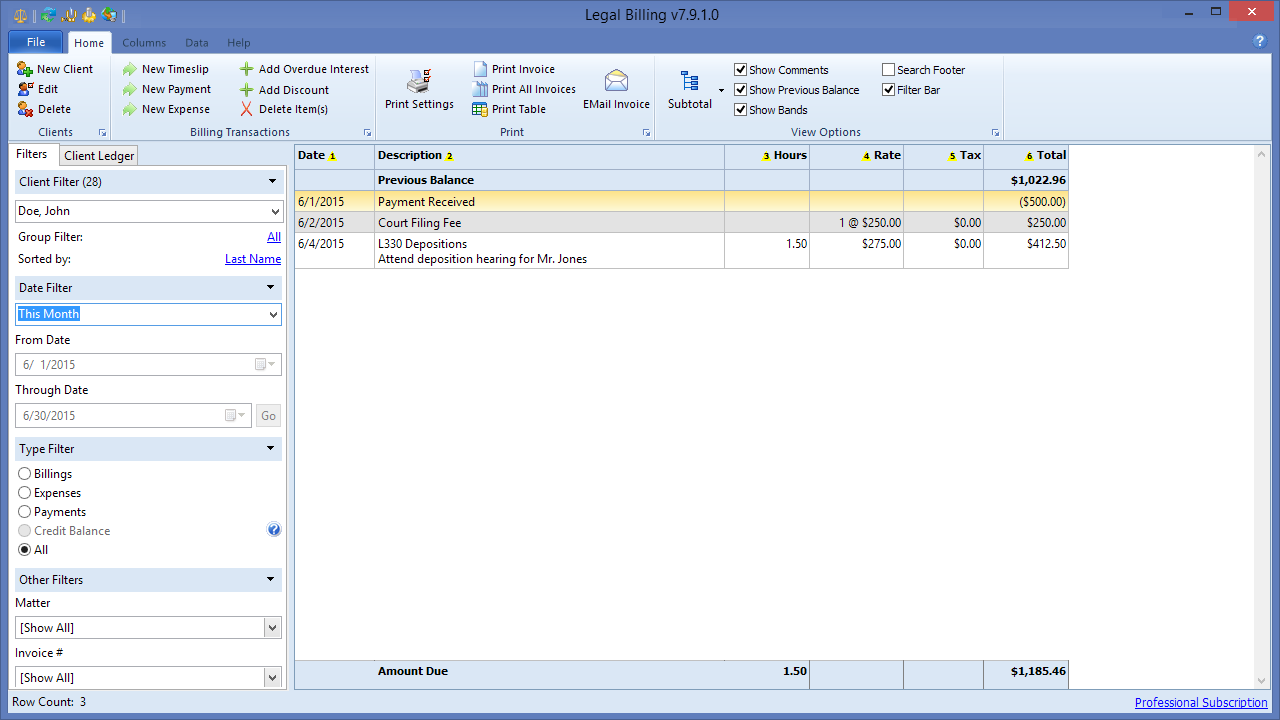
Task: Delete Item(s) from billing transactions
Action: click(x=283, y=109)
